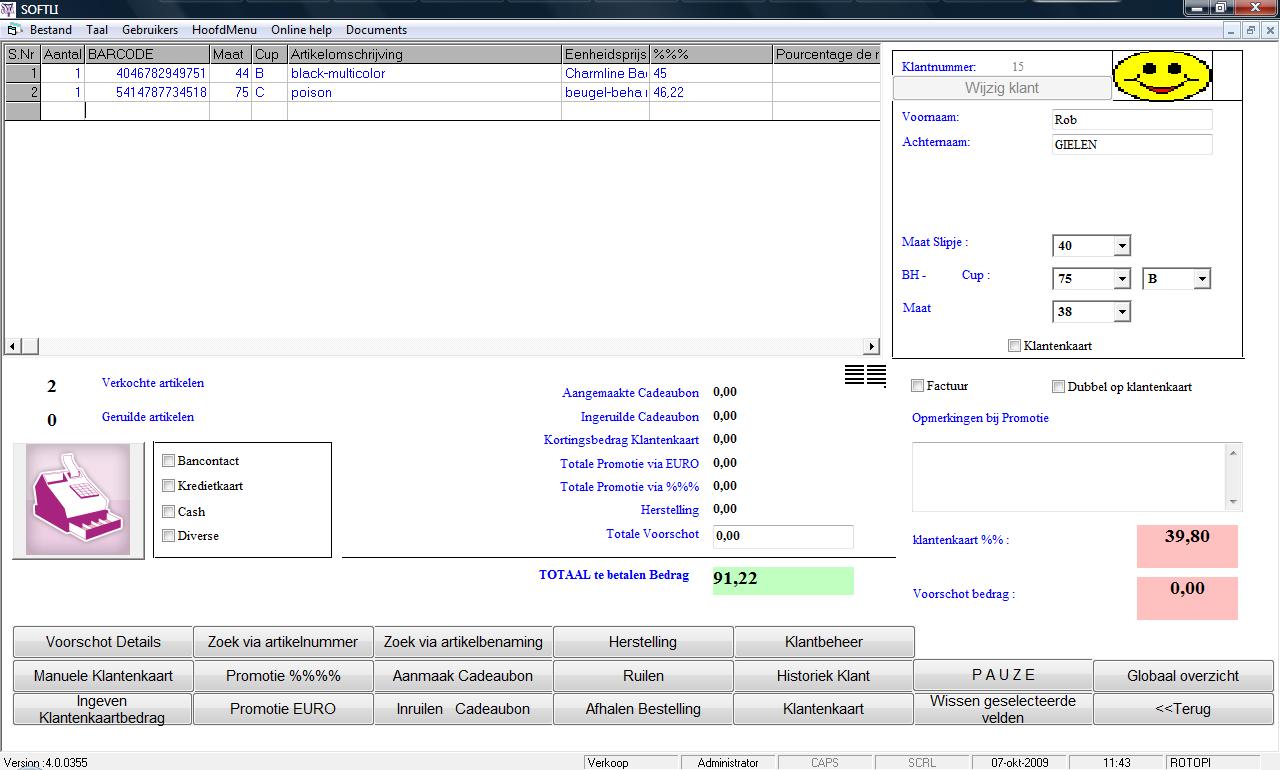The width and height of the screenshot is (1282, 770).
Task: Click the PAUZE button
Action: point(1004,675)
